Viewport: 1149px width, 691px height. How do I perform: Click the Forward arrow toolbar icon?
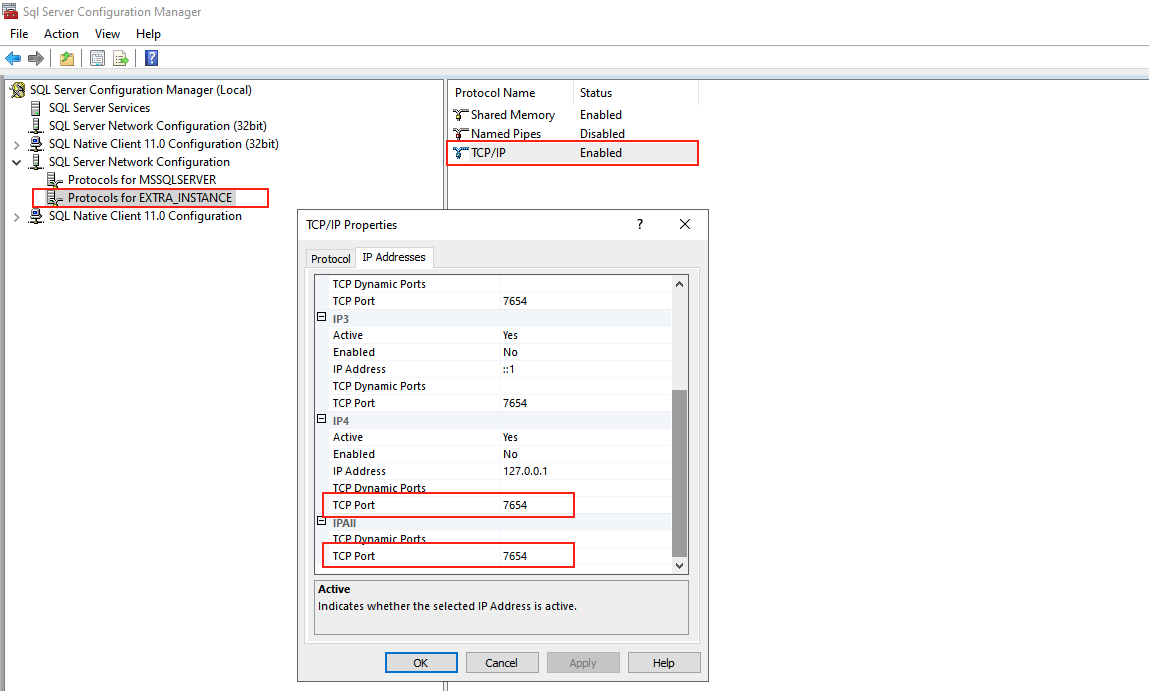coord(36,58)
